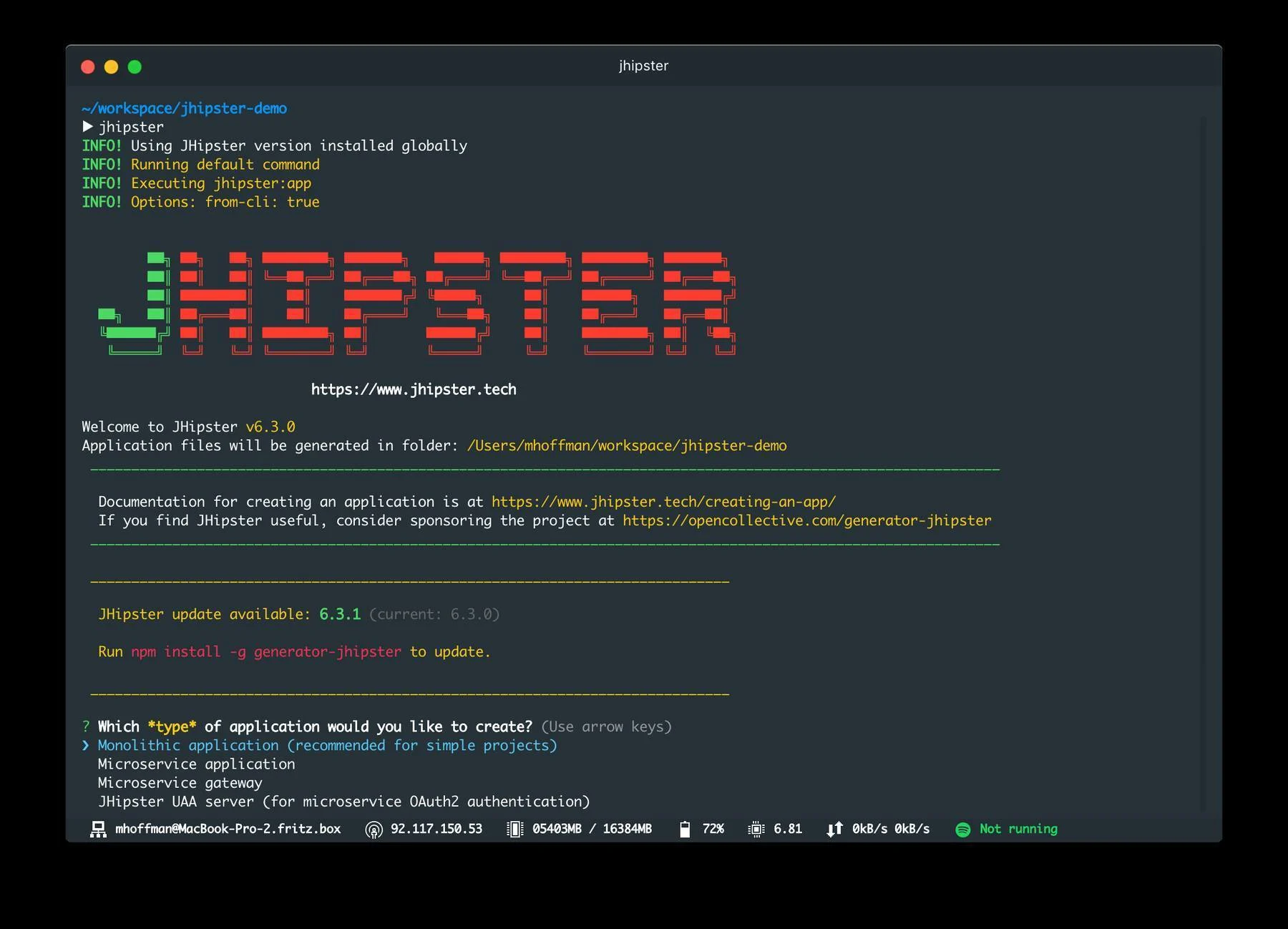Open the opencollective generator-jhipster sponsor link
The width and height of the screenshot is (1288, 929).
(806, 520)
